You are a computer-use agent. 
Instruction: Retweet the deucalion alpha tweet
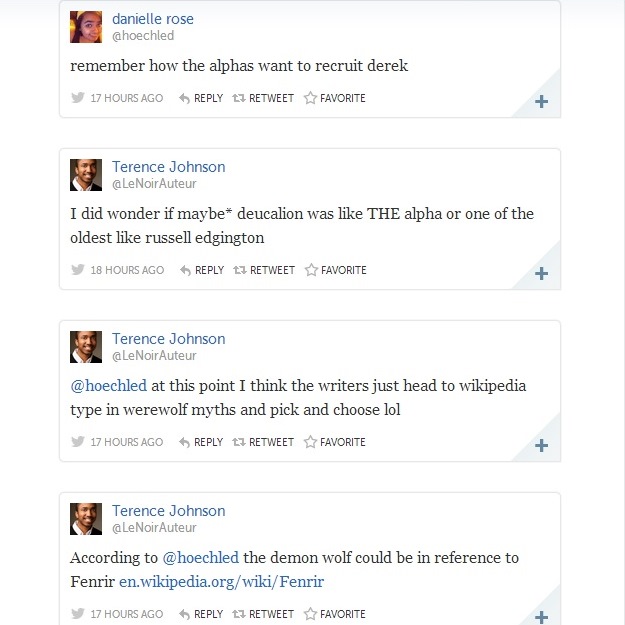(264, 270)
